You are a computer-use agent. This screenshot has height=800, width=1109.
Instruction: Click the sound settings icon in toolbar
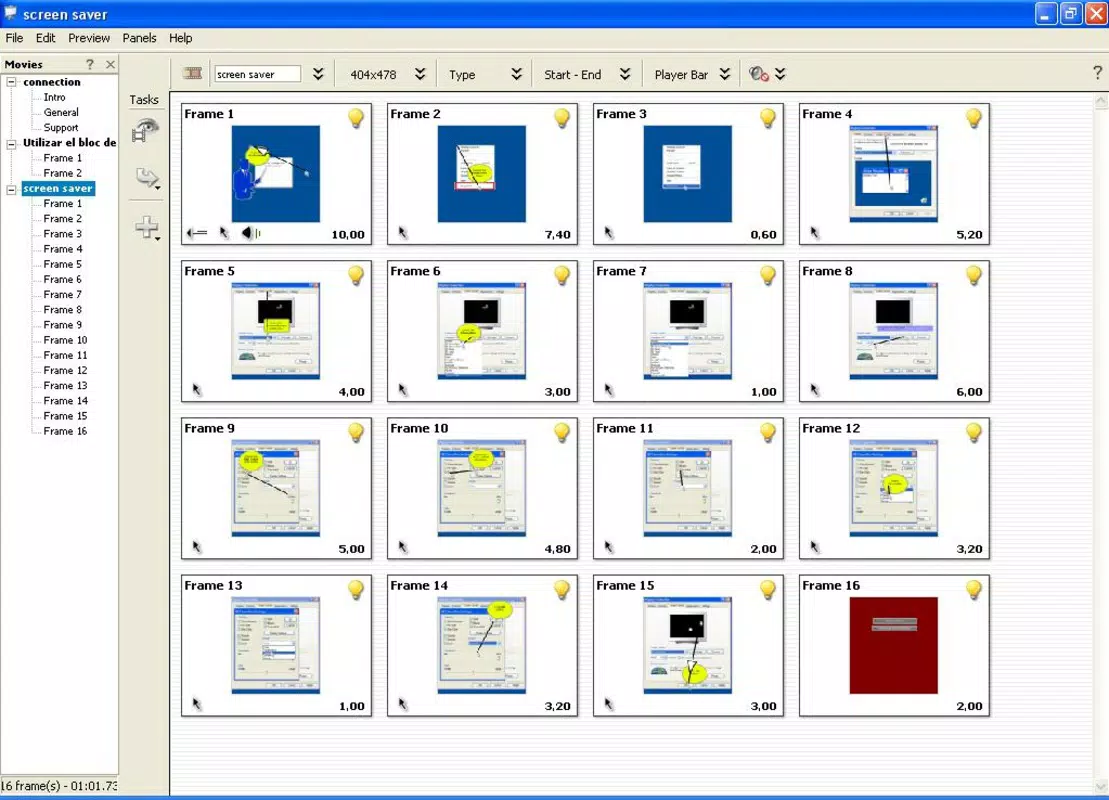758,74
